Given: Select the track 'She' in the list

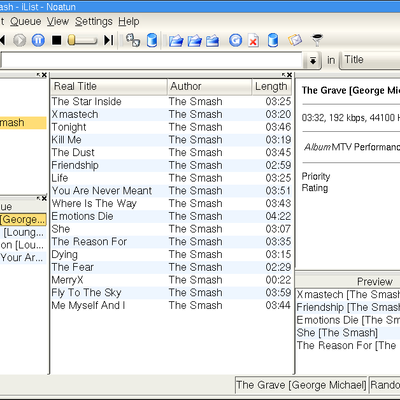Looking at the screenshot, I should pos(171,229).
